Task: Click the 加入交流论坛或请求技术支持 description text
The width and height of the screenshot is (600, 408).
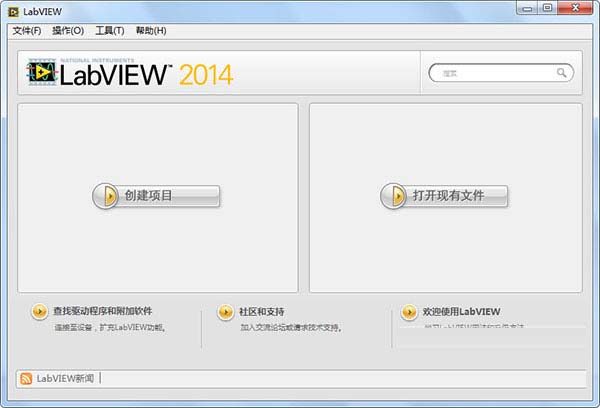Action: pos(291,328)
